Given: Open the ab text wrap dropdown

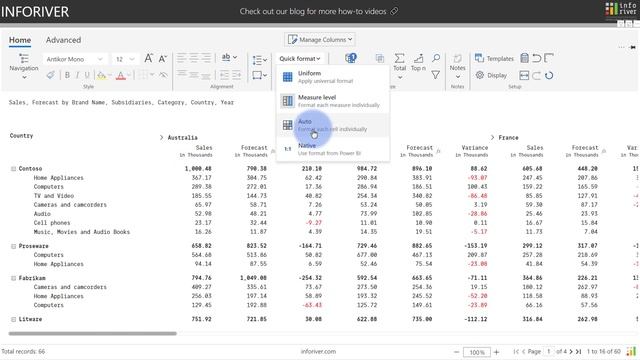Looking at the screenshot, I should [229, 58].
